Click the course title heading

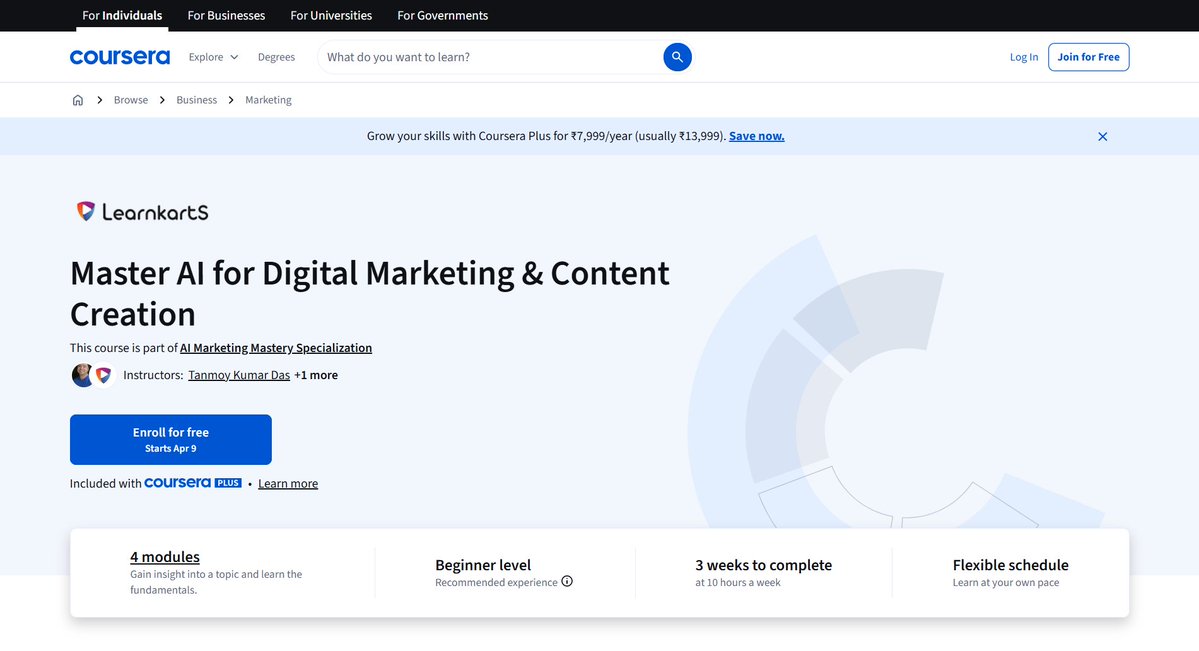coord(369,294)
